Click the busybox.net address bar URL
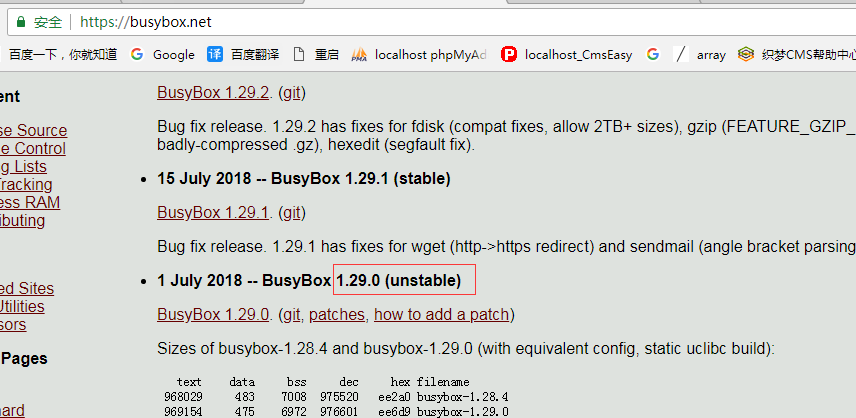 coord(146,22)
